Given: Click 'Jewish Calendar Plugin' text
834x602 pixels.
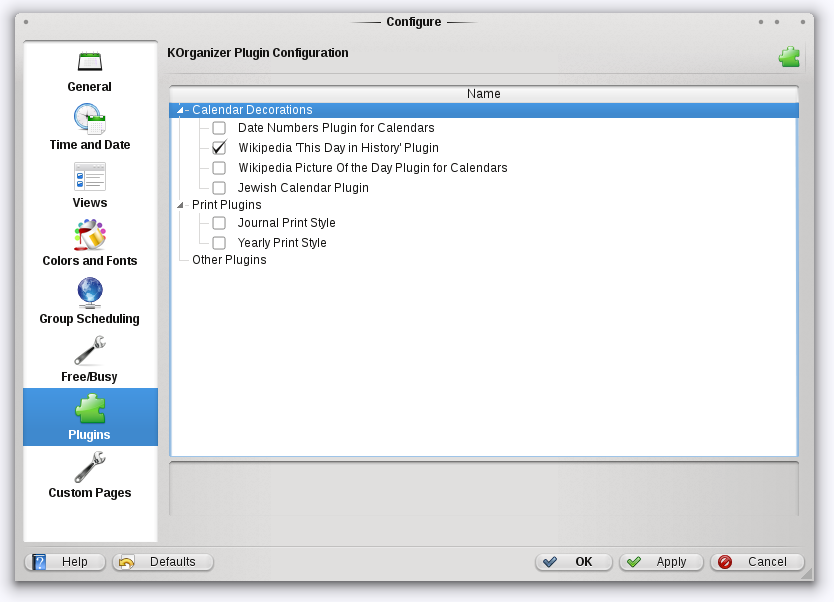Looking at the screenshot, I should 303,188.
